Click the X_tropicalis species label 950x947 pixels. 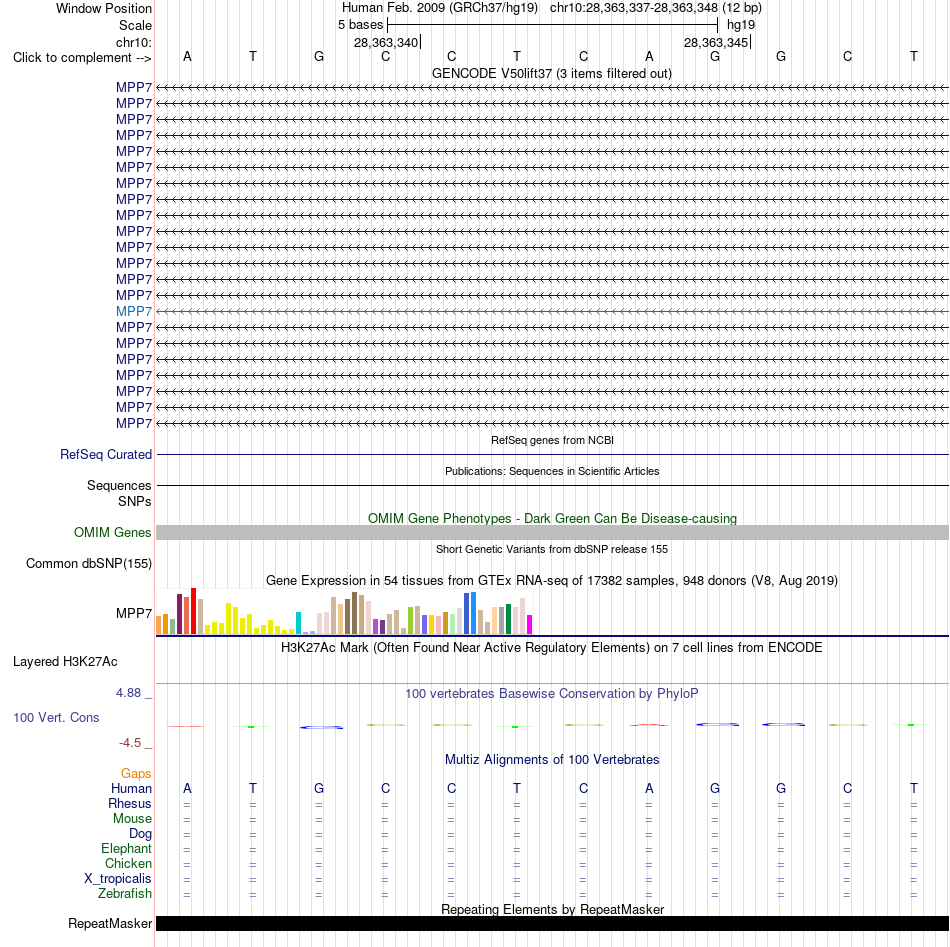[118, 879]
